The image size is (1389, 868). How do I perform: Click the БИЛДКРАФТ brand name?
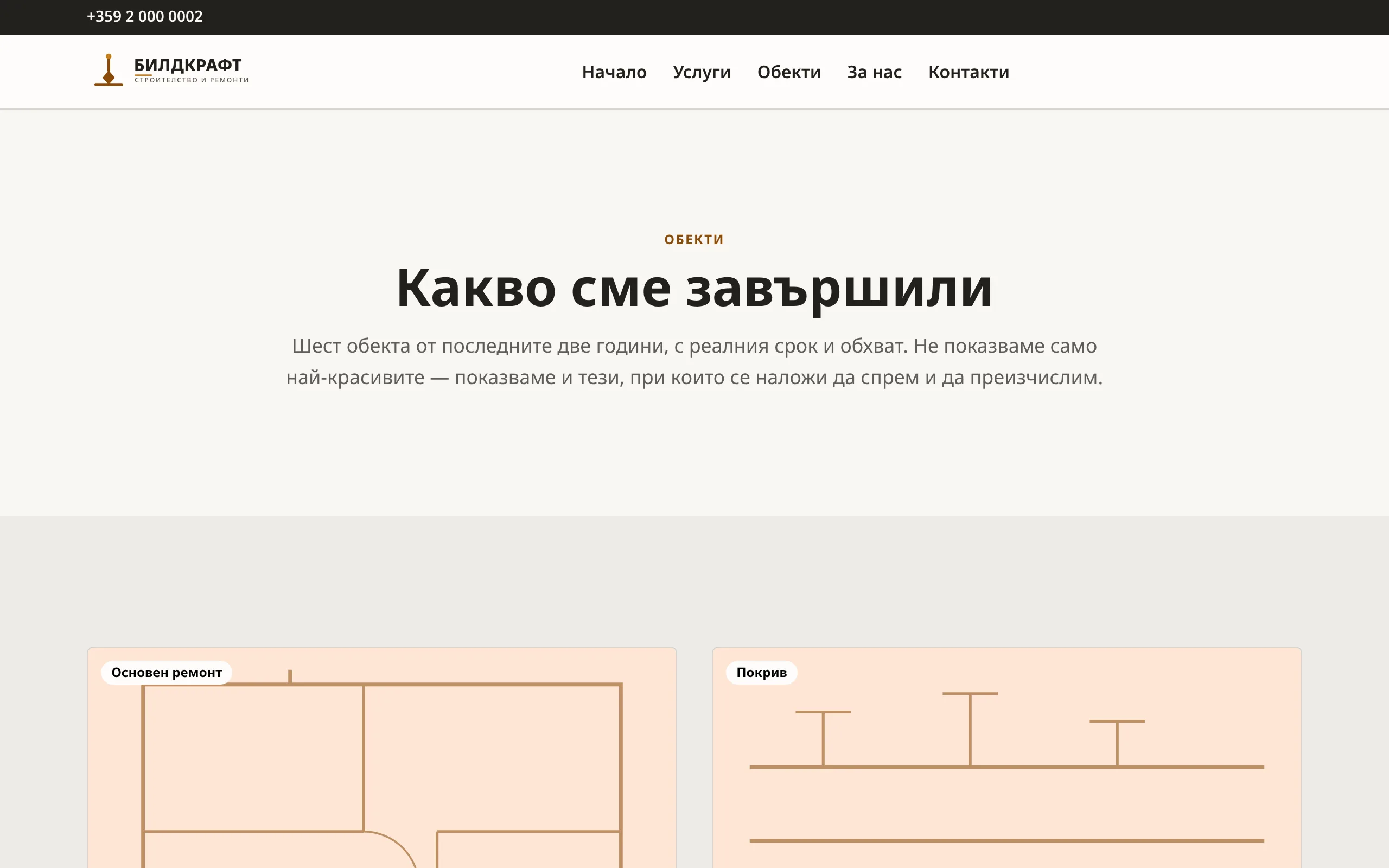(188, 65)
